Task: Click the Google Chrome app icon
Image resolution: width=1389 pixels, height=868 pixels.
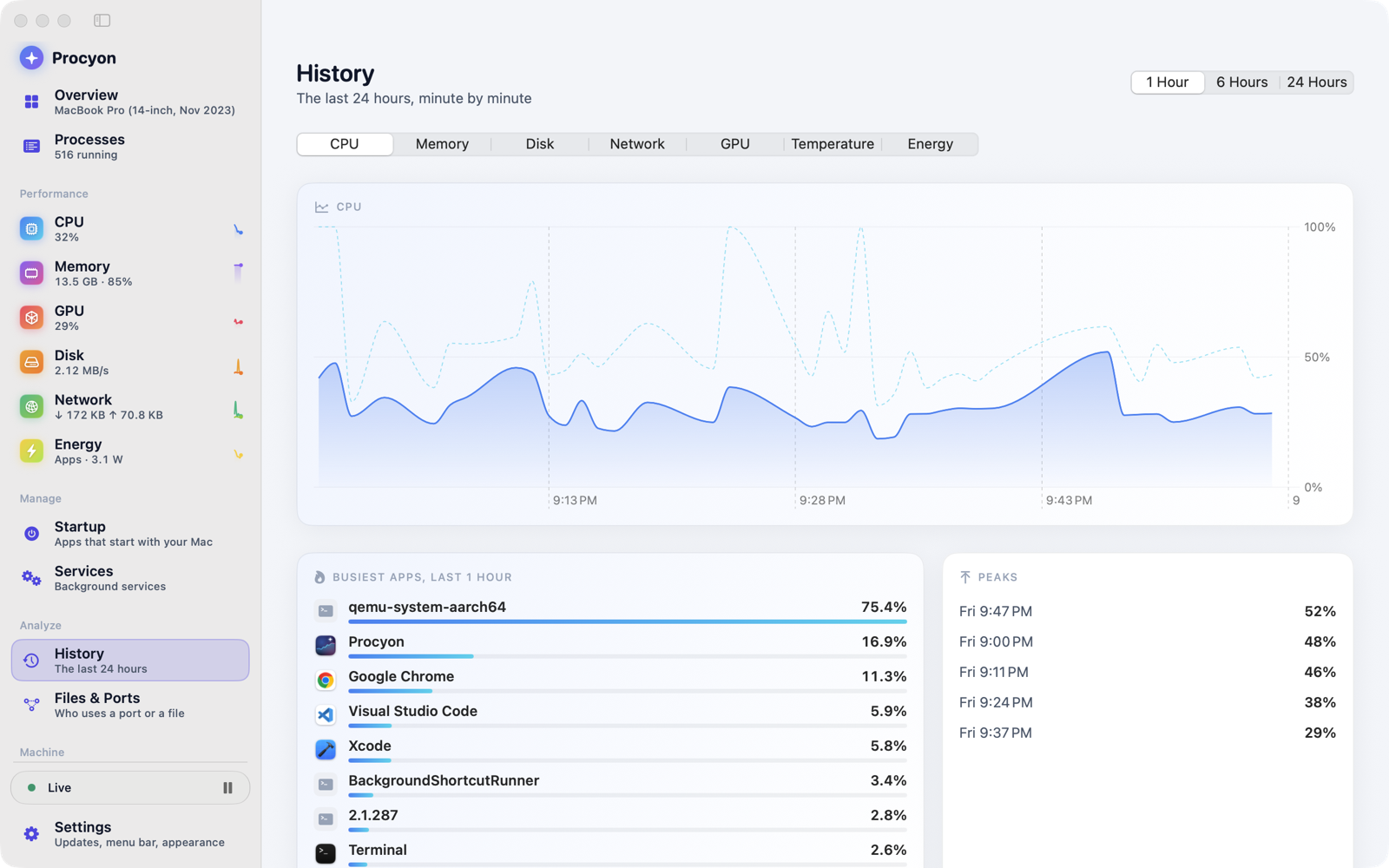Action: tap(326, 680)
